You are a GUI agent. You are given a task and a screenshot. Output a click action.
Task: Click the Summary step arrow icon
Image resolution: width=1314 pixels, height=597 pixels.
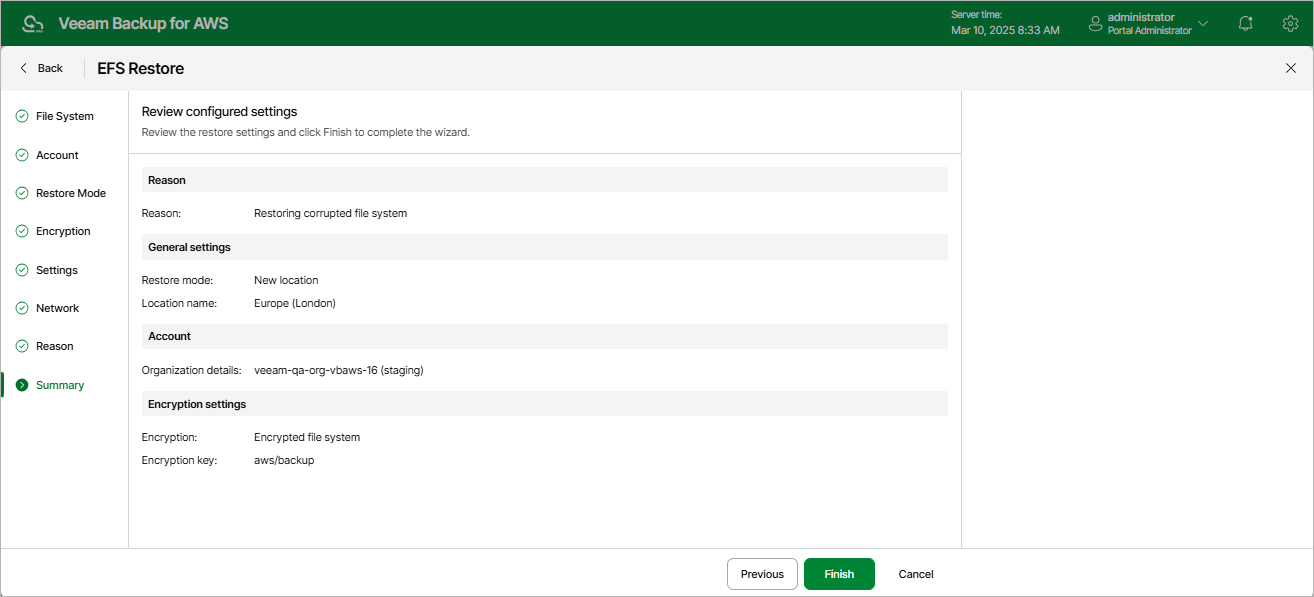22,385
